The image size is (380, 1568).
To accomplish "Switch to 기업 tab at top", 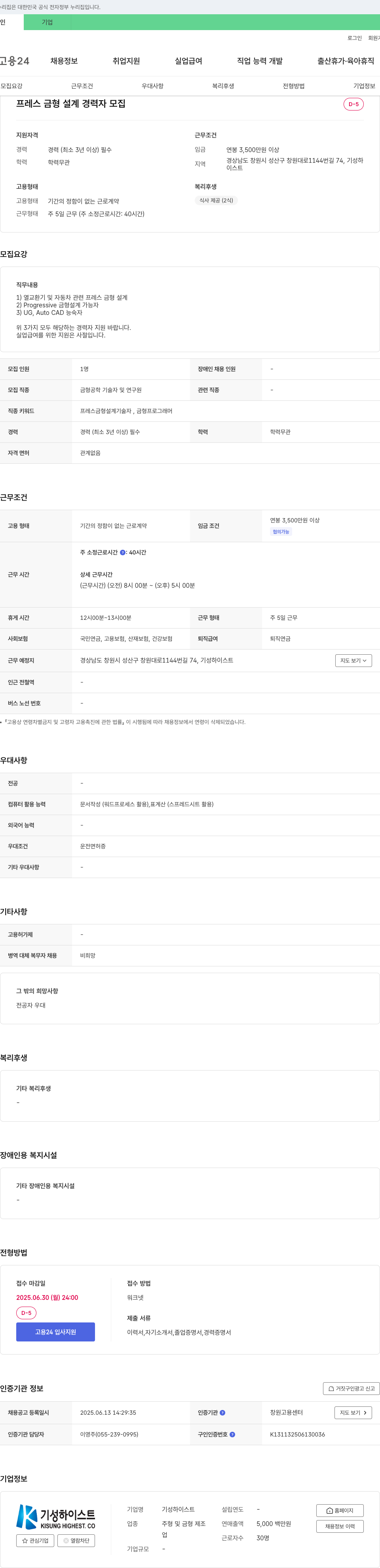I will tap(47, 23).
